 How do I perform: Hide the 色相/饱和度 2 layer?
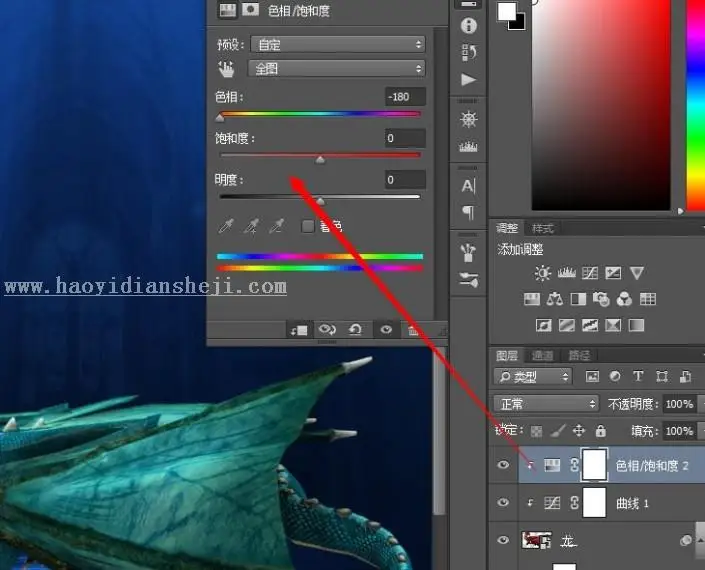click(504, 465)
